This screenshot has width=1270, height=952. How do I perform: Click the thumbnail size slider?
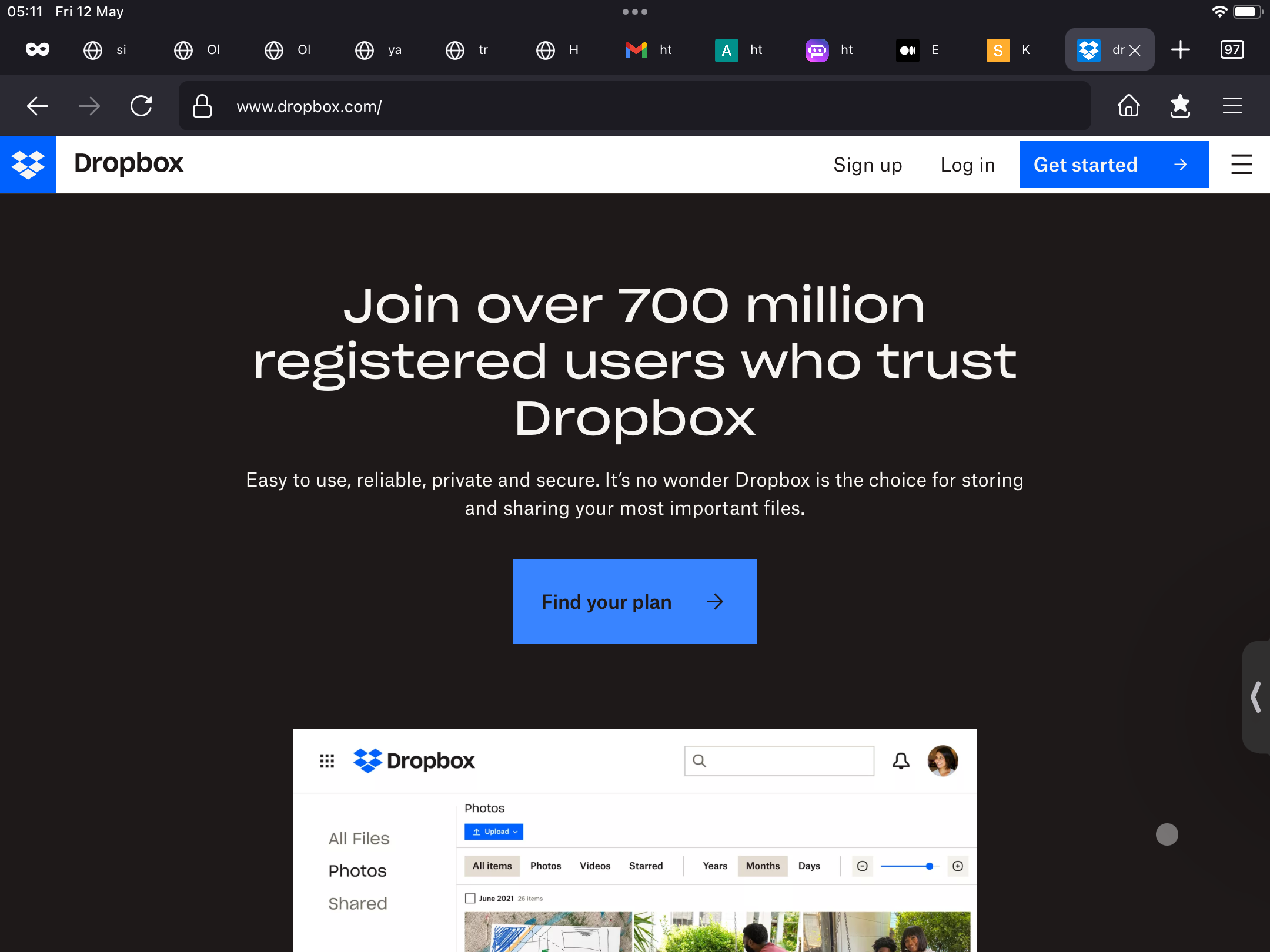click(910, 866)
